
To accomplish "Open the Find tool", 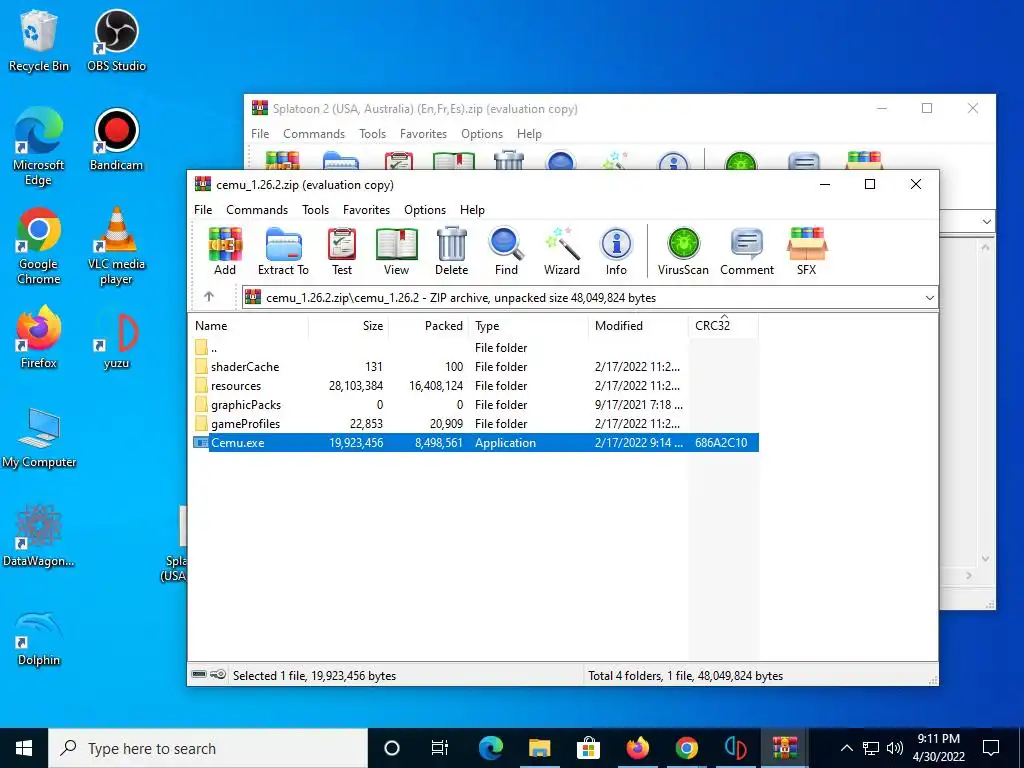I will coord(506,251).
